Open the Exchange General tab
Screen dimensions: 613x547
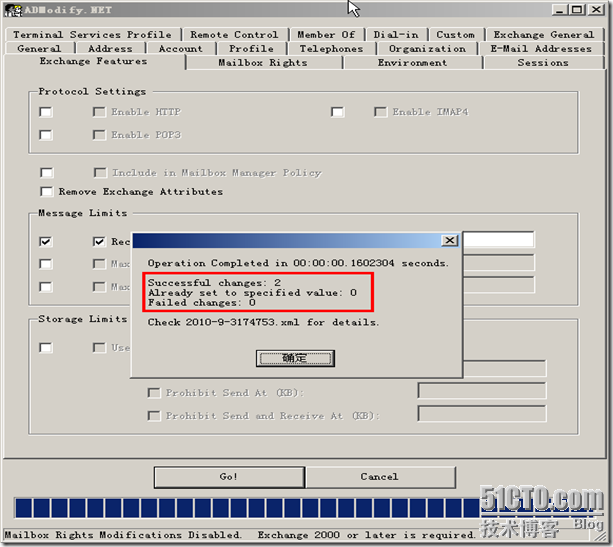pyautogui.click(x=544, y=35)
